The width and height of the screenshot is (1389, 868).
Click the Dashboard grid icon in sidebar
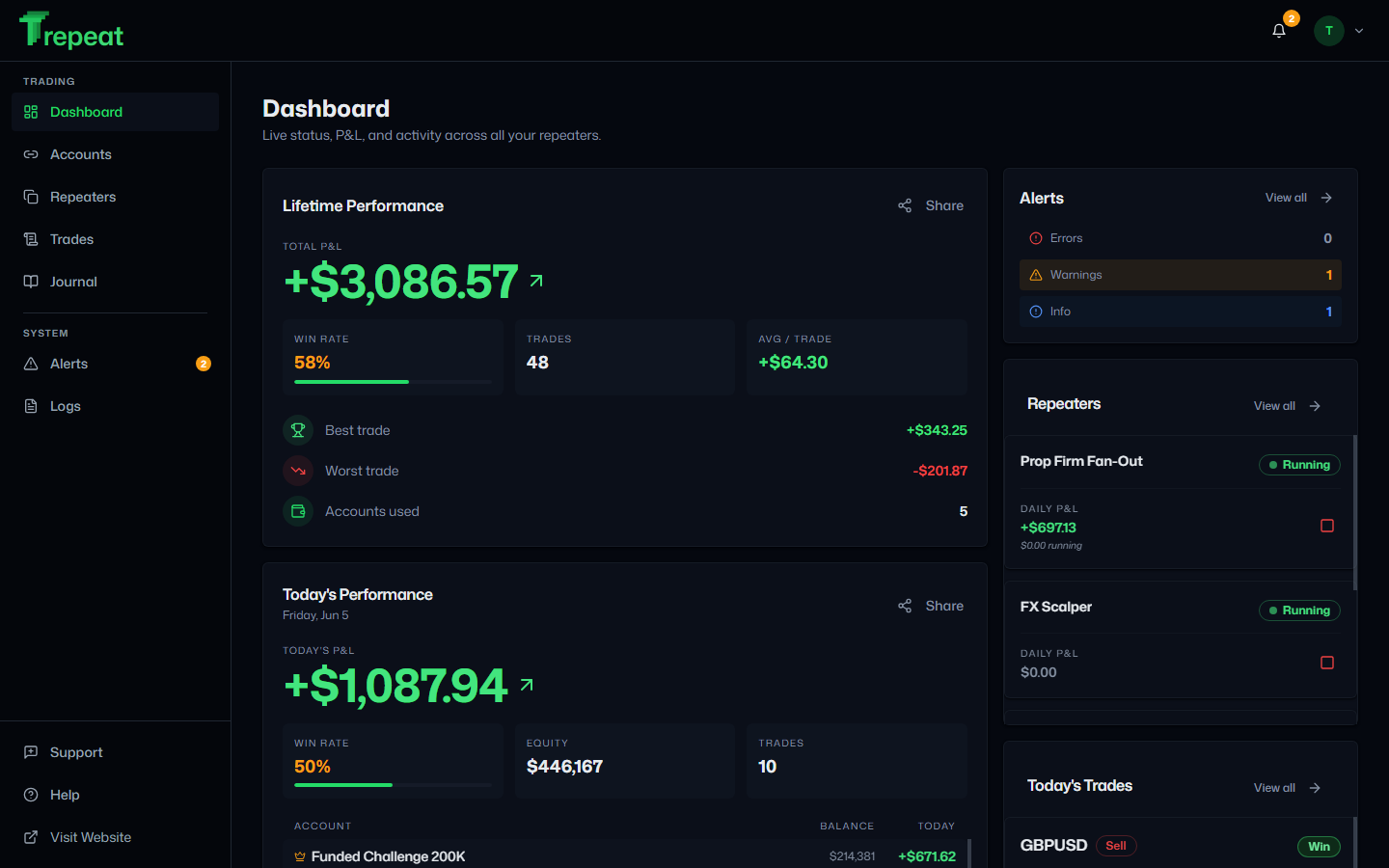coord(31,112)
